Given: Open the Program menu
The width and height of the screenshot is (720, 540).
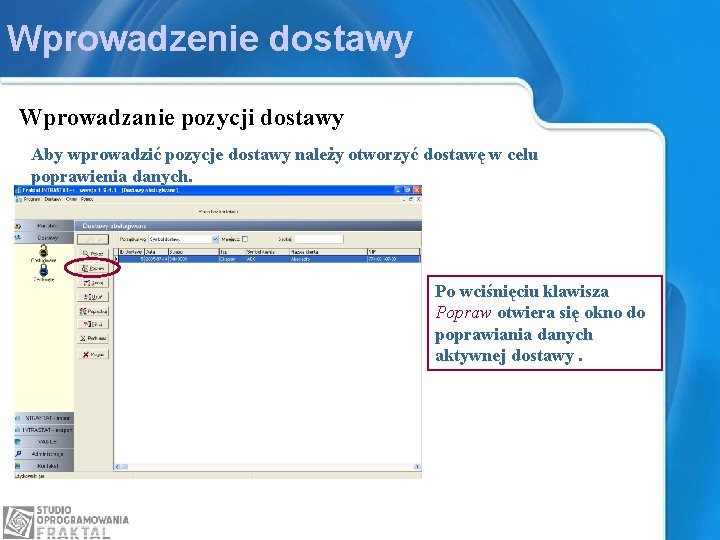Looking at the screenshot, I should click(31, 200).
